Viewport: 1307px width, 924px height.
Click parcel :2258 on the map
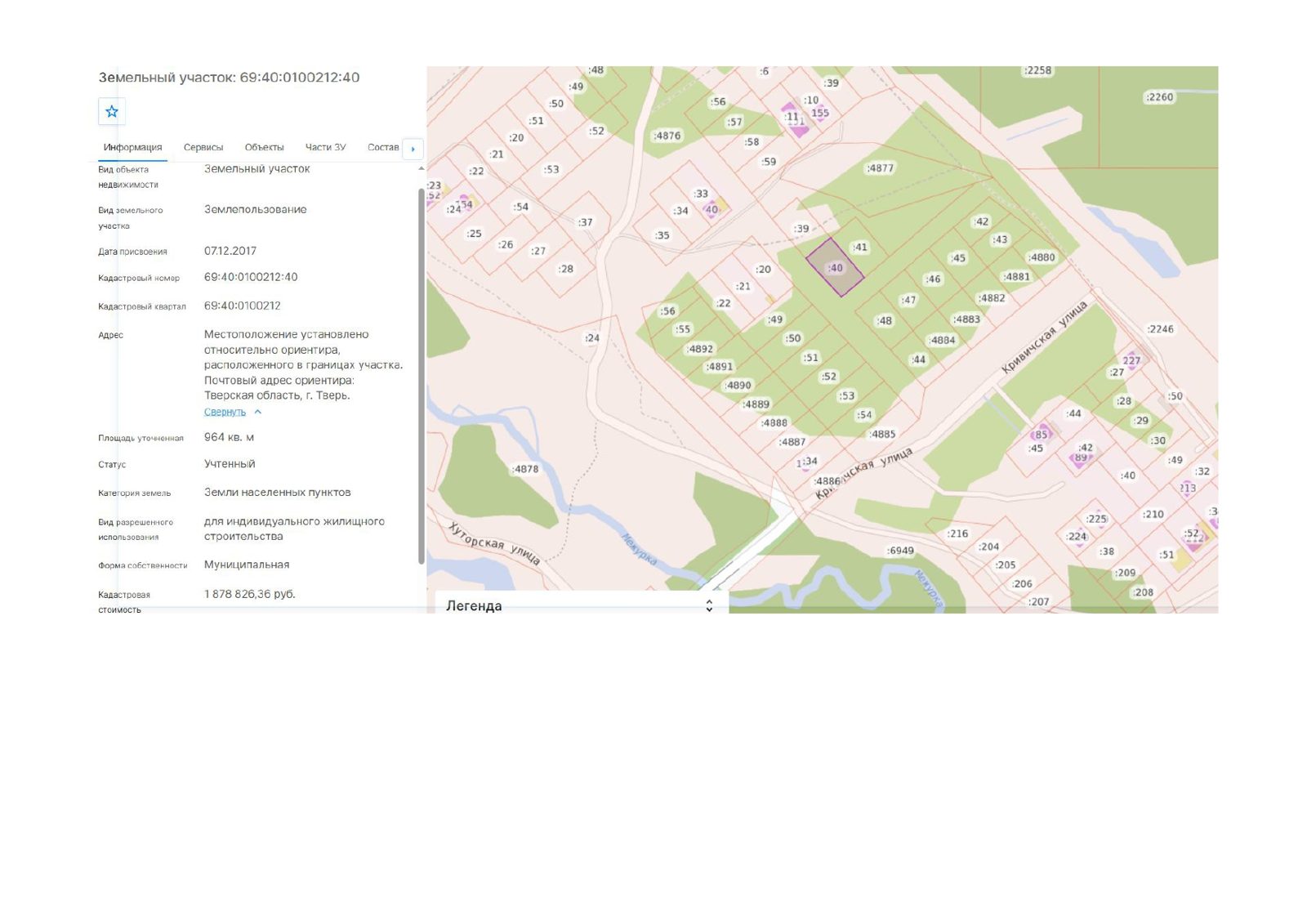click(1037, 71)
